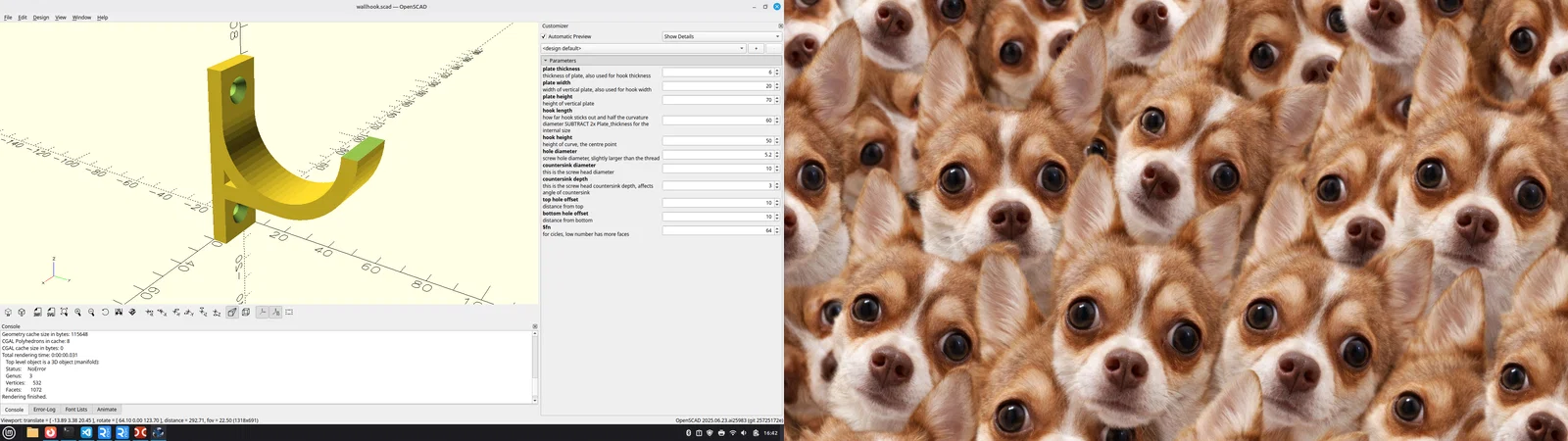Viewport: 1568px width, 441px height.
Task: Close the Console panel
Action: click(535, 326)
